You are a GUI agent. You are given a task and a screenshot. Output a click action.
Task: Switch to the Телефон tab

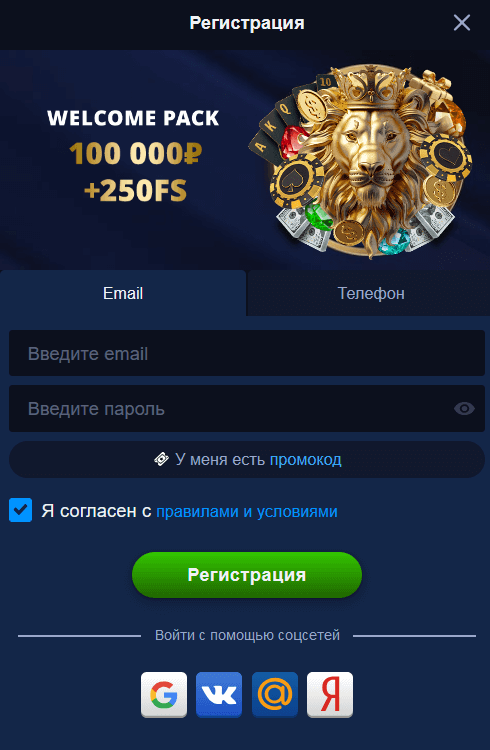click(x=370, y=293)
